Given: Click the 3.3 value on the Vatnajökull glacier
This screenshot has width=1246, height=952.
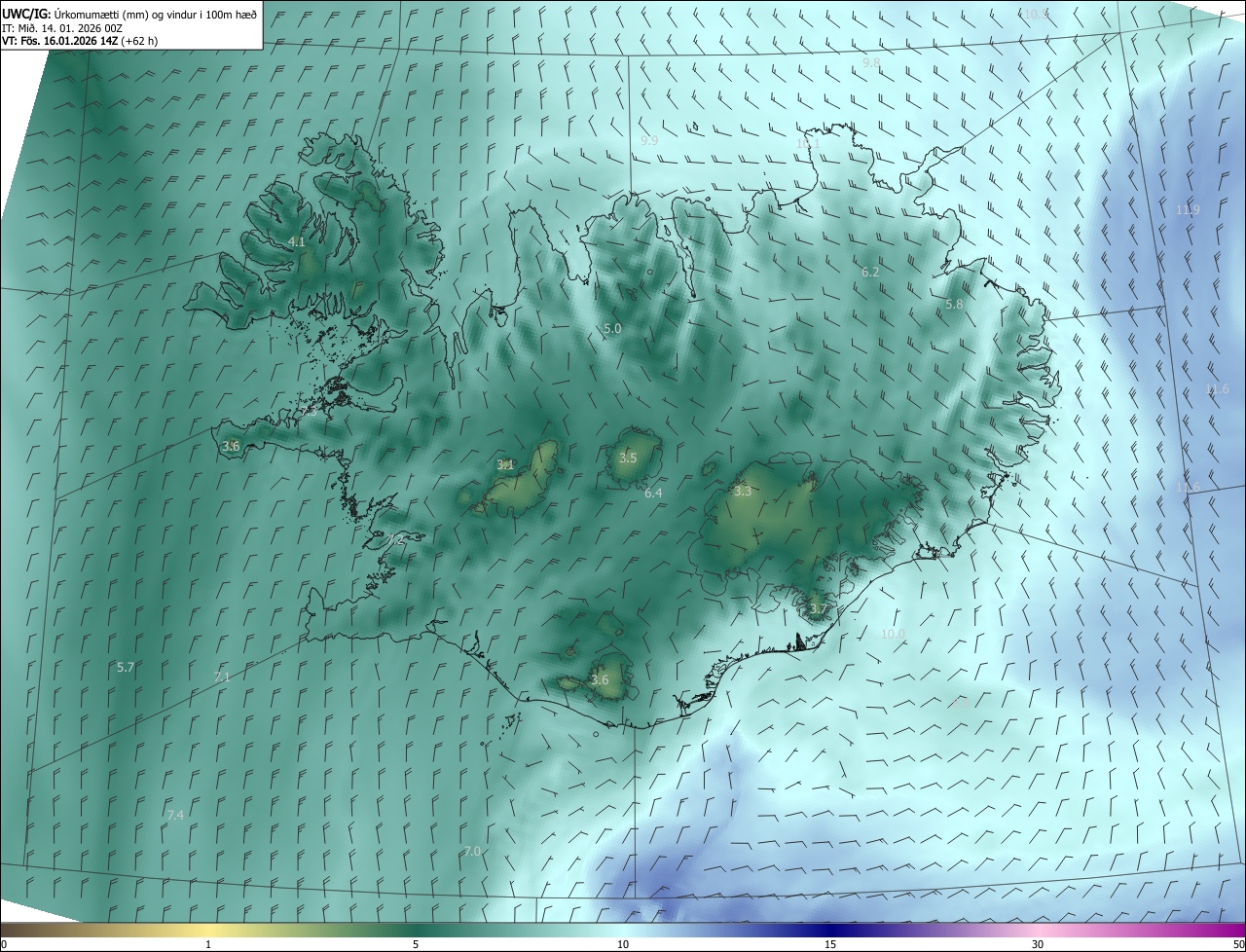Looking at the screenshot, I should (743, 492).
